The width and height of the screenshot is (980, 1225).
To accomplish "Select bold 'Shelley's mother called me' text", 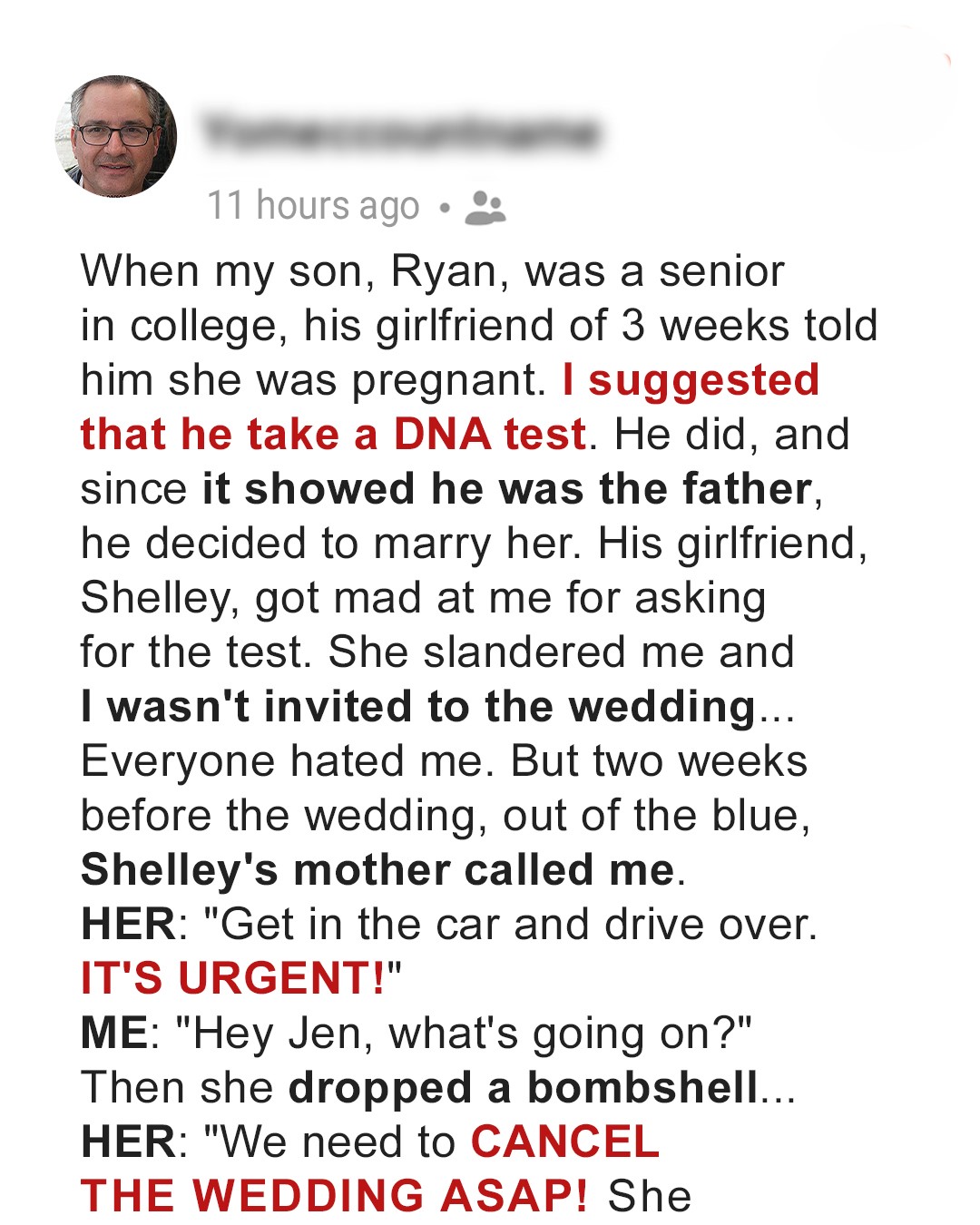I will pos(377,870).
